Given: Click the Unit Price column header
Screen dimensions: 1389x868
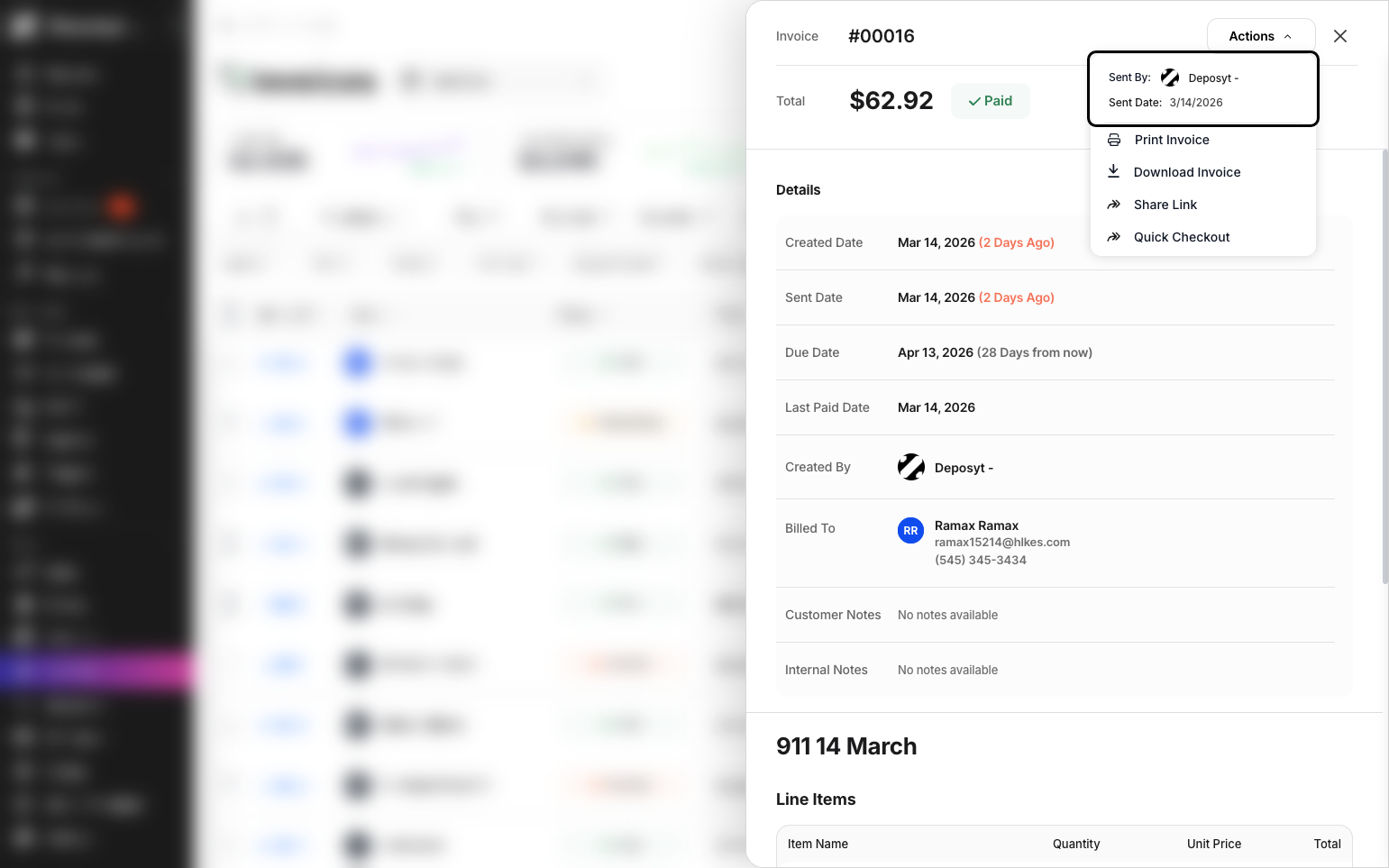Looking at the screenshot, I should [1214, 844].
